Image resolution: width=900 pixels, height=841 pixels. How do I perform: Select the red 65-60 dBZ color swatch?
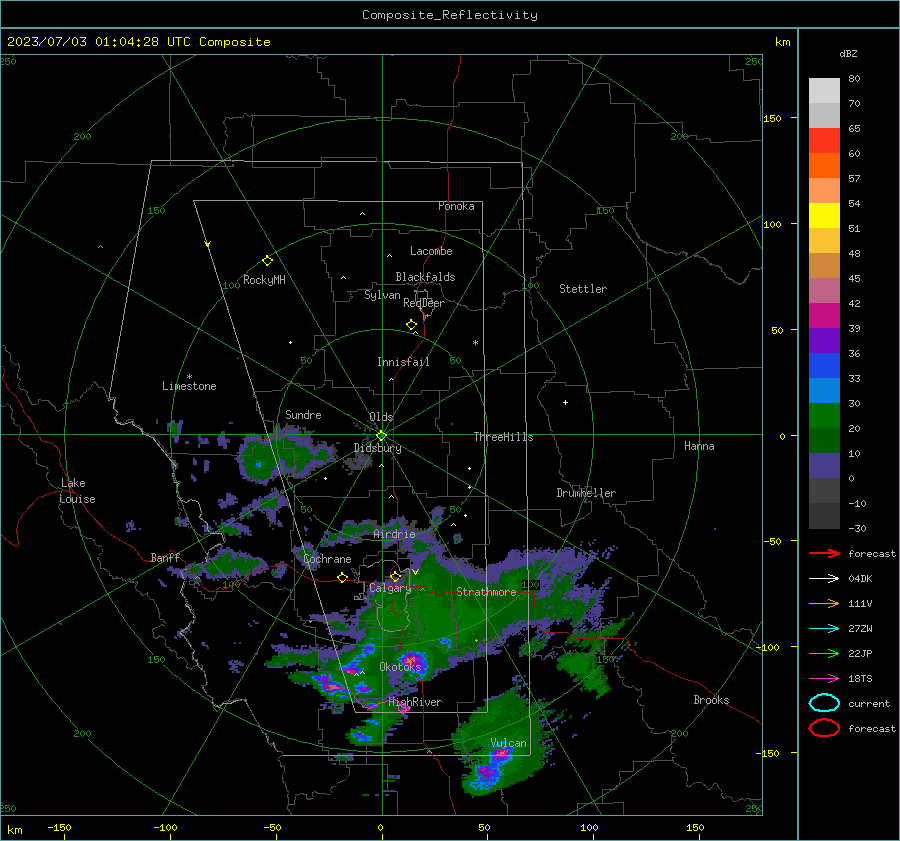click(824, 141)
